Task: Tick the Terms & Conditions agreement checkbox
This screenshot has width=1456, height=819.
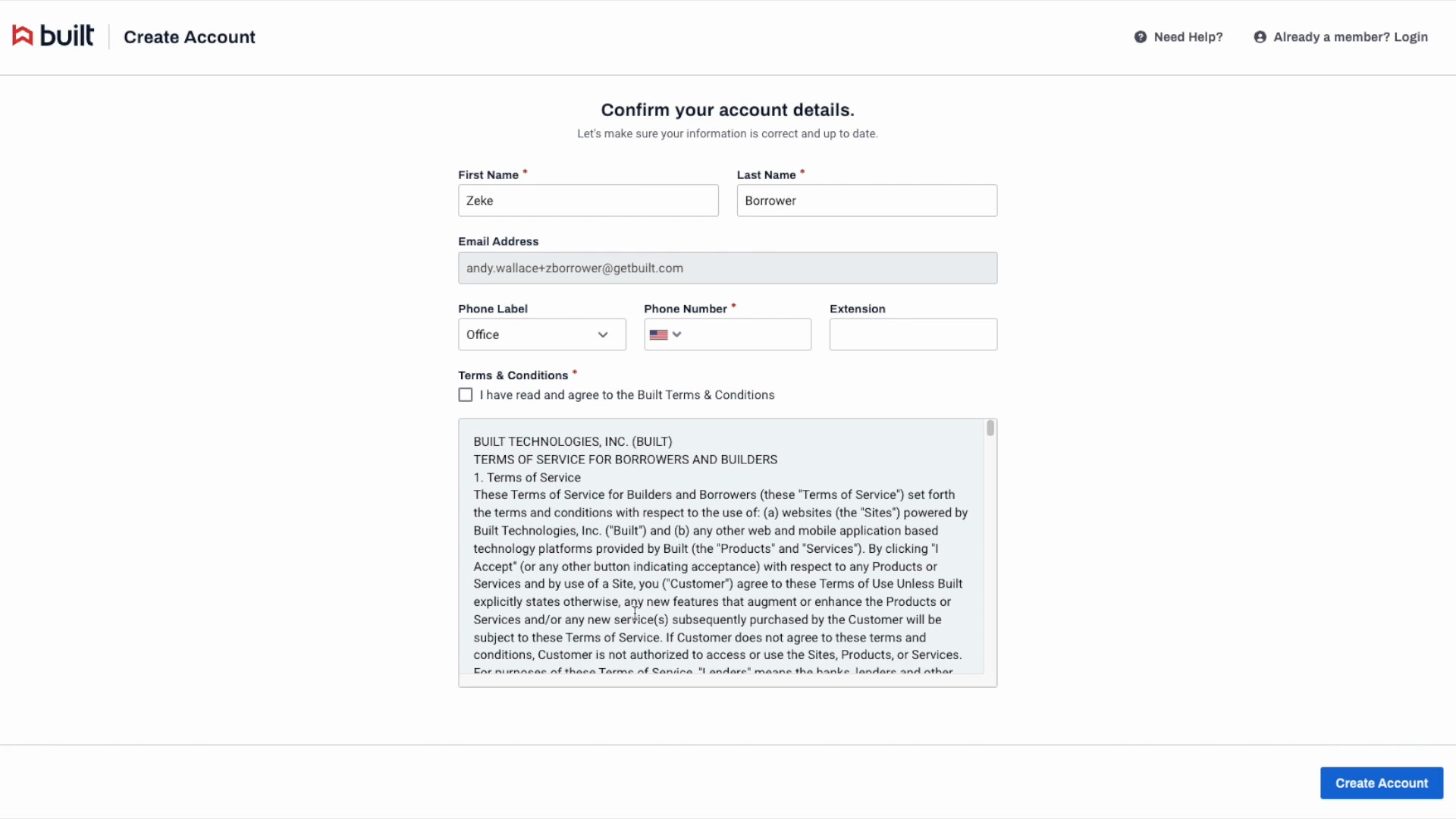Action: click(466, 395)
